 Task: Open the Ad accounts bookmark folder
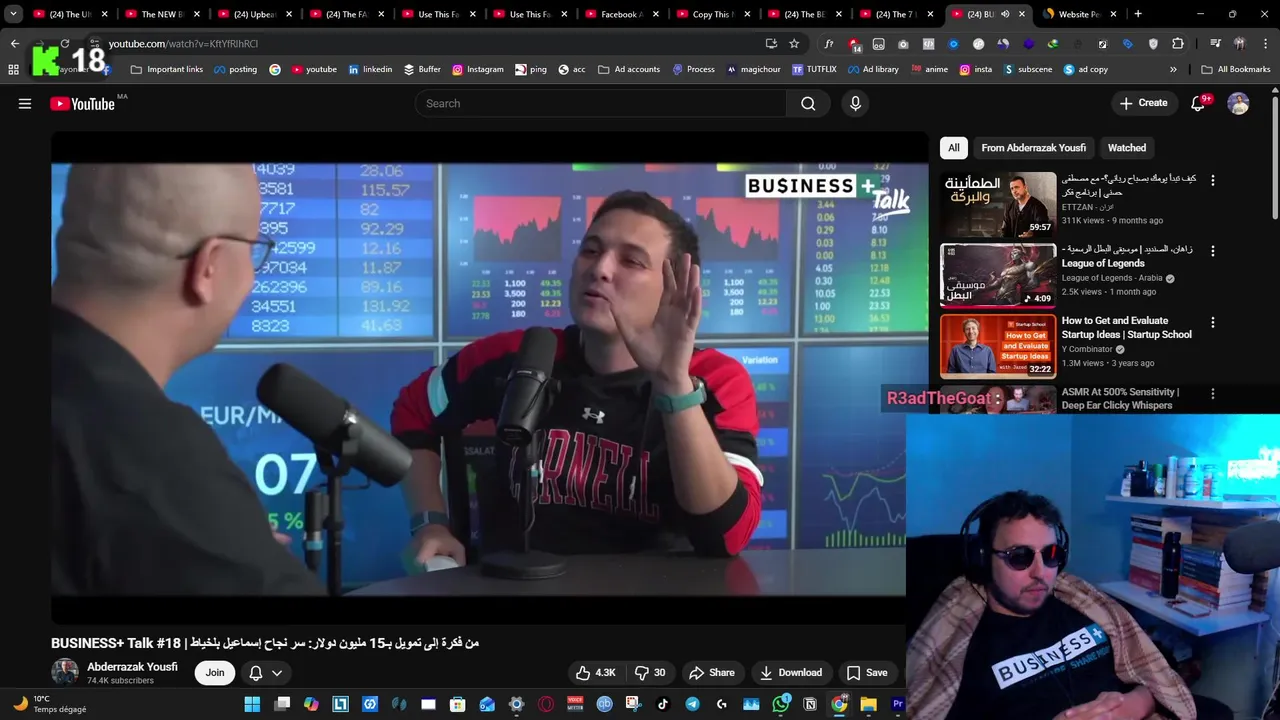[629, 70]
